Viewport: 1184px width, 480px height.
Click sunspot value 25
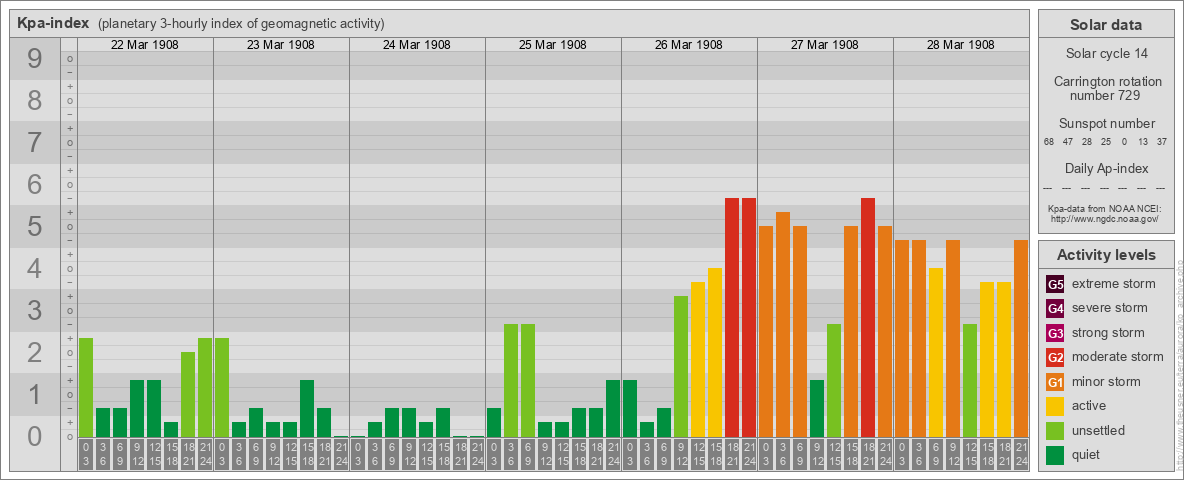pyautogui.click(x=1105, y=142)
